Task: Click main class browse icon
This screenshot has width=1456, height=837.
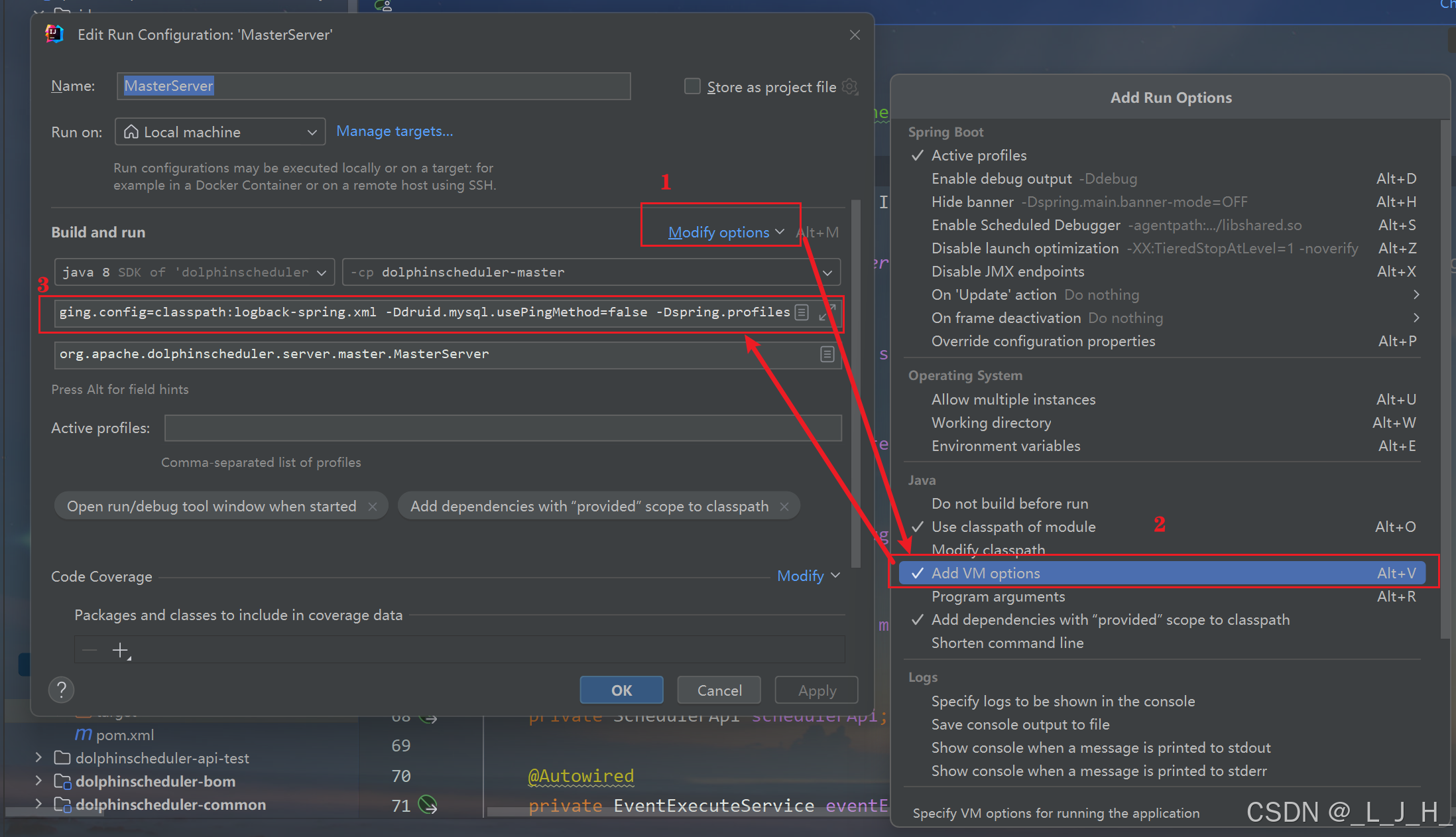Action: click(827, 354)
